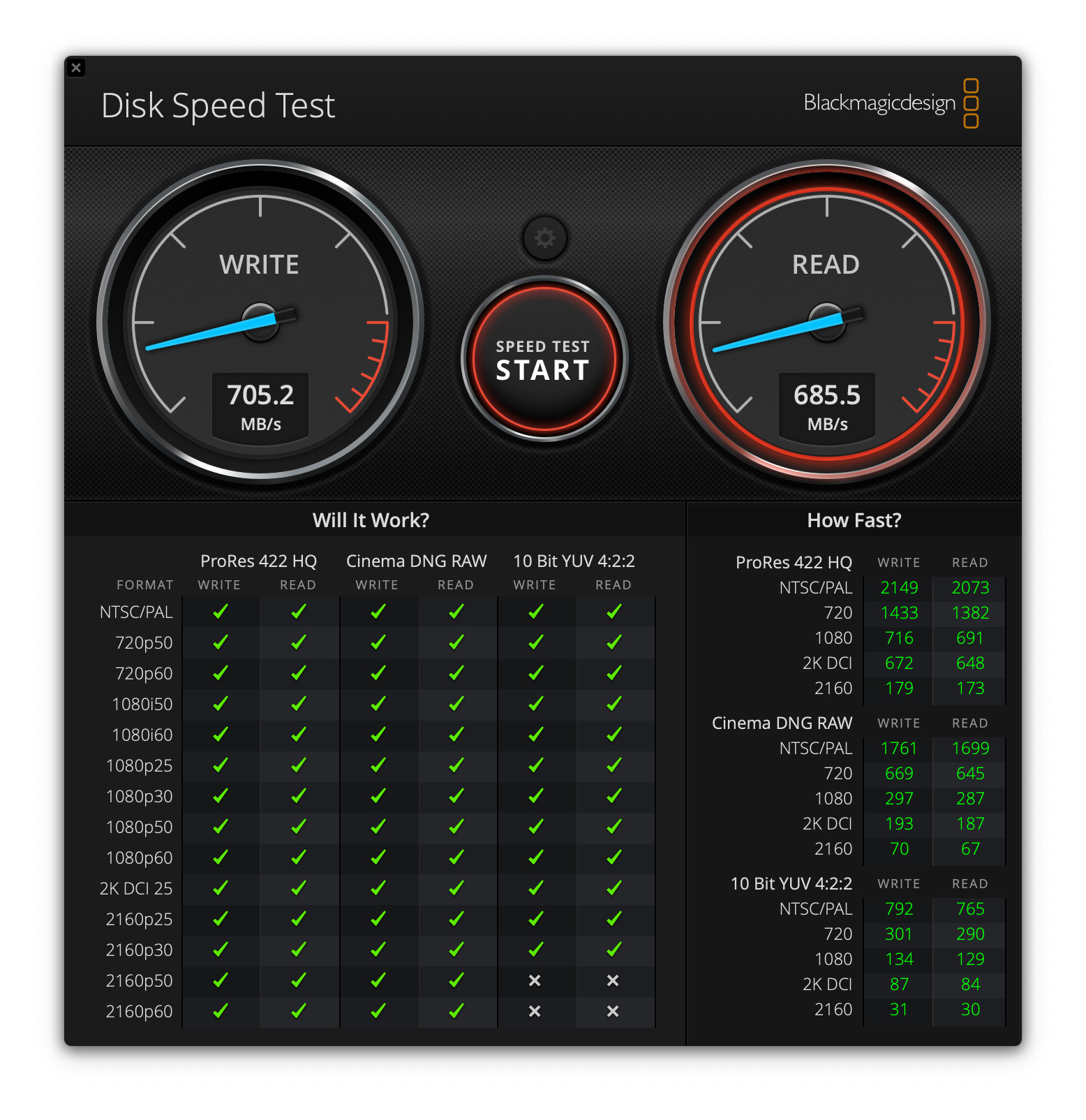Click 1080p50 ProRes 422 HQ read checkmark

click(299, 827)
